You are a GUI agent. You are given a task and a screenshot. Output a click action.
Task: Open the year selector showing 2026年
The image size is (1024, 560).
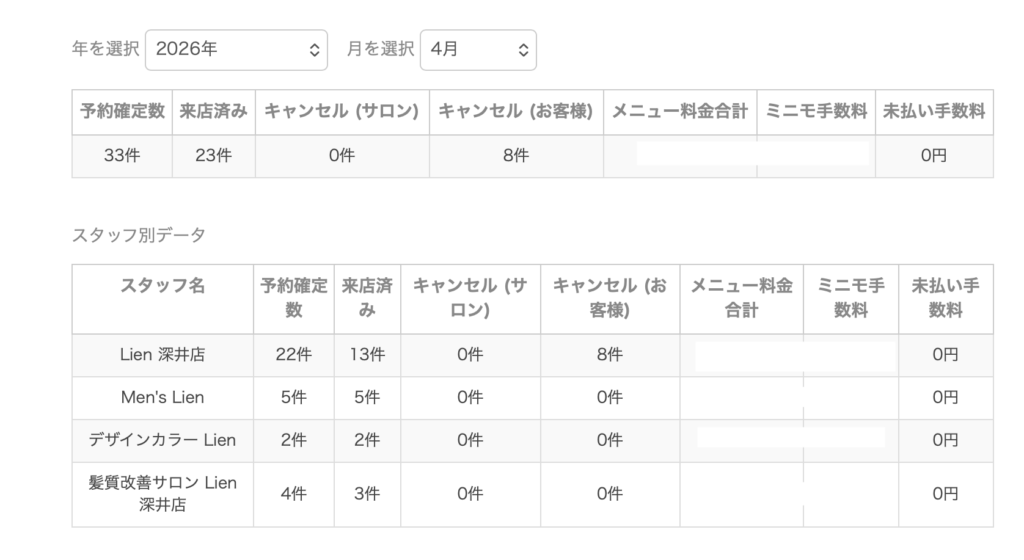(236, 49)
